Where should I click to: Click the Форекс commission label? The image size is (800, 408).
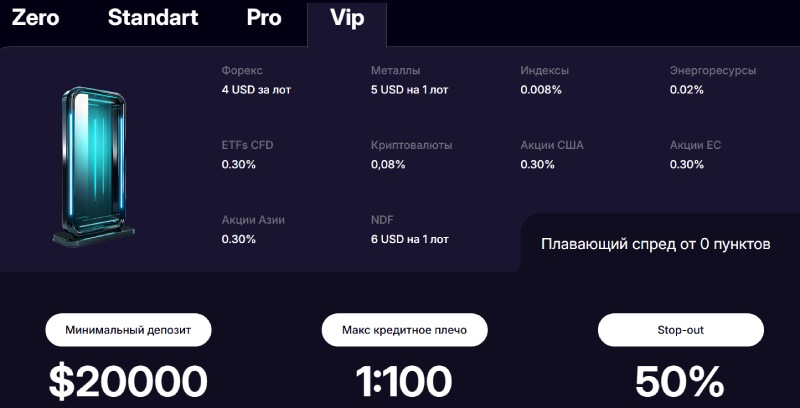[242, 71]
